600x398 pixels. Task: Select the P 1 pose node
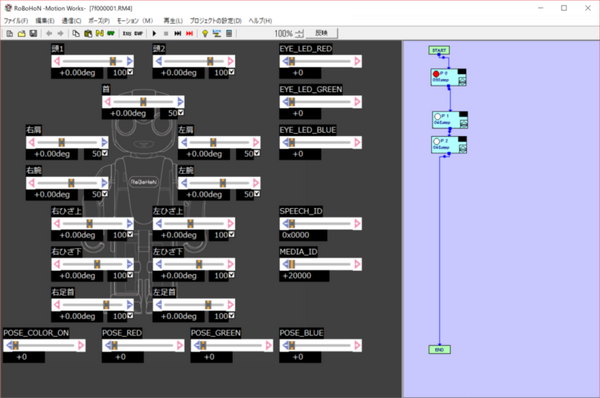450,120
